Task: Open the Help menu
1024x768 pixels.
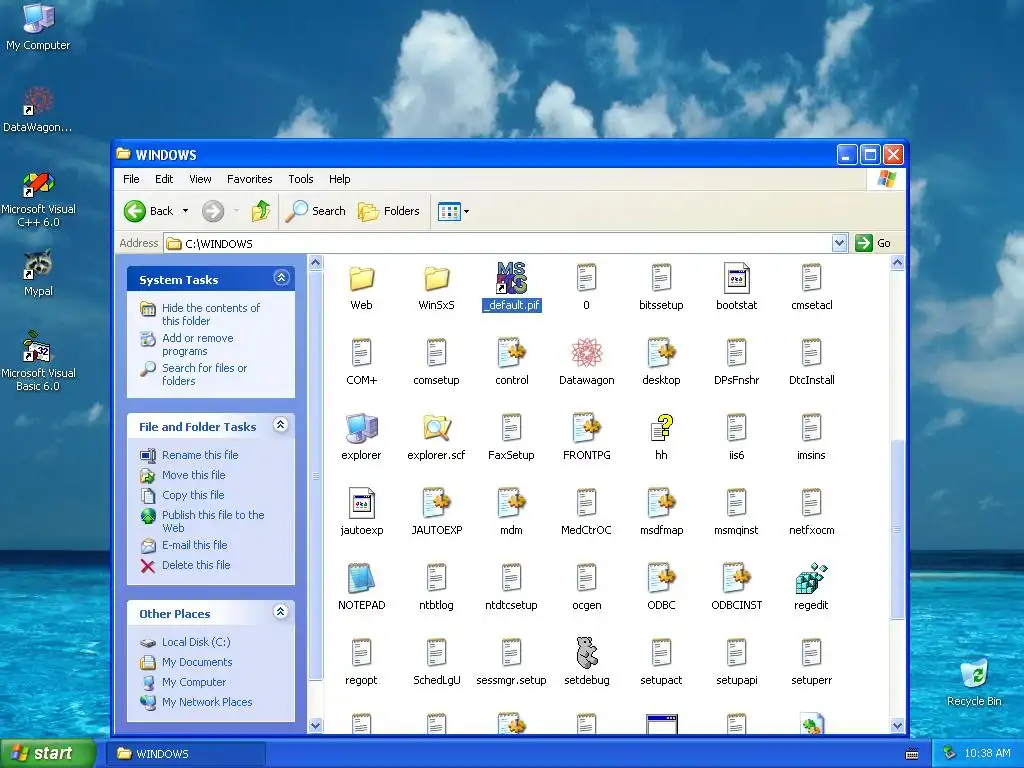Action: [340, 179]
